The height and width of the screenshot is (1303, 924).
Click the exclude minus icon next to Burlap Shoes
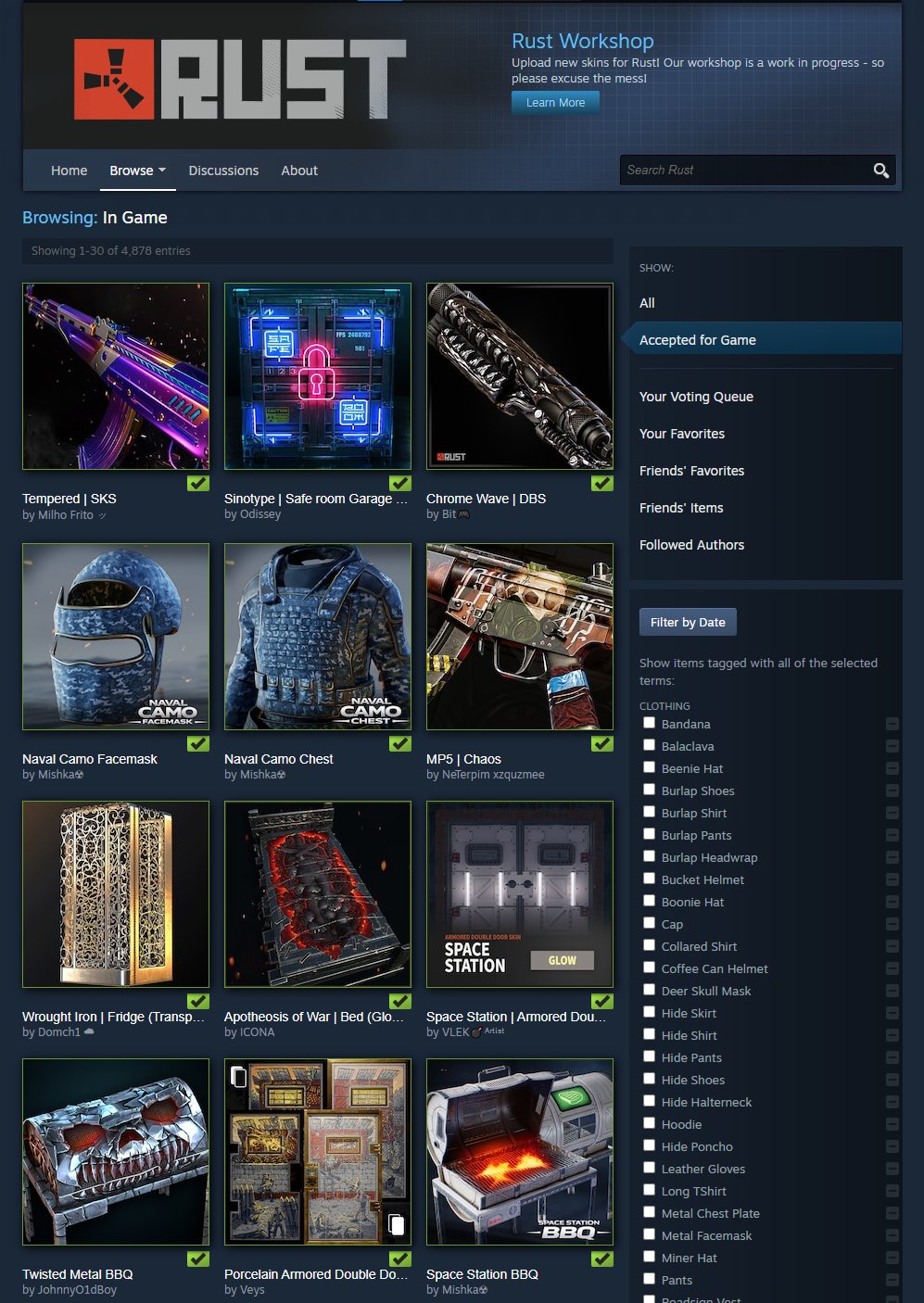(892, 791)
